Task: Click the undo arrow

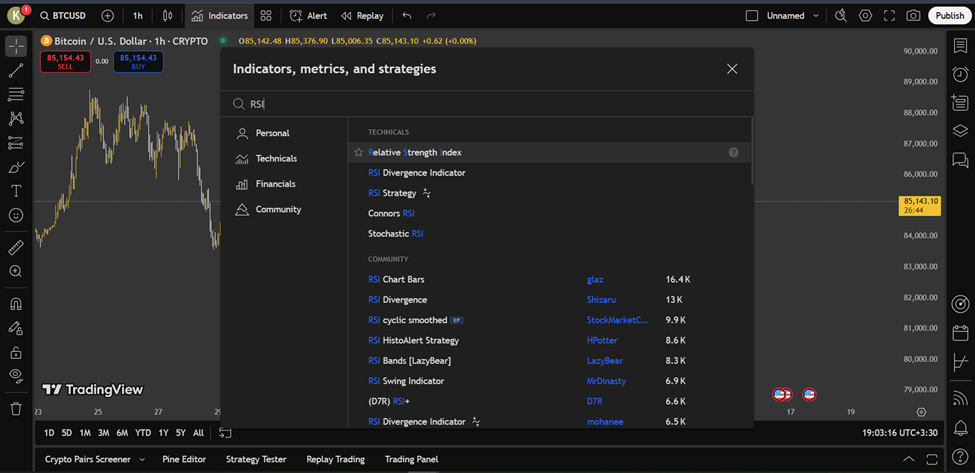Action: pos(407,16)
